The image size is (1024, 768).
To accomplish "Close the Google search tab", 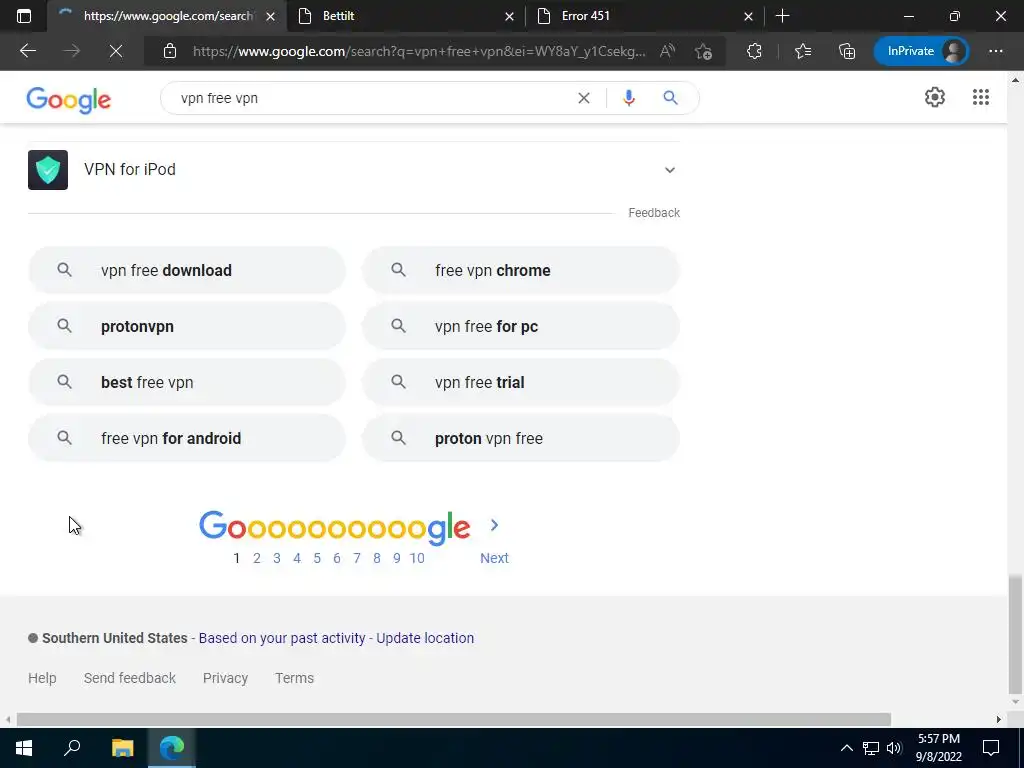I will pyautogui.click(x=270, y=16).
